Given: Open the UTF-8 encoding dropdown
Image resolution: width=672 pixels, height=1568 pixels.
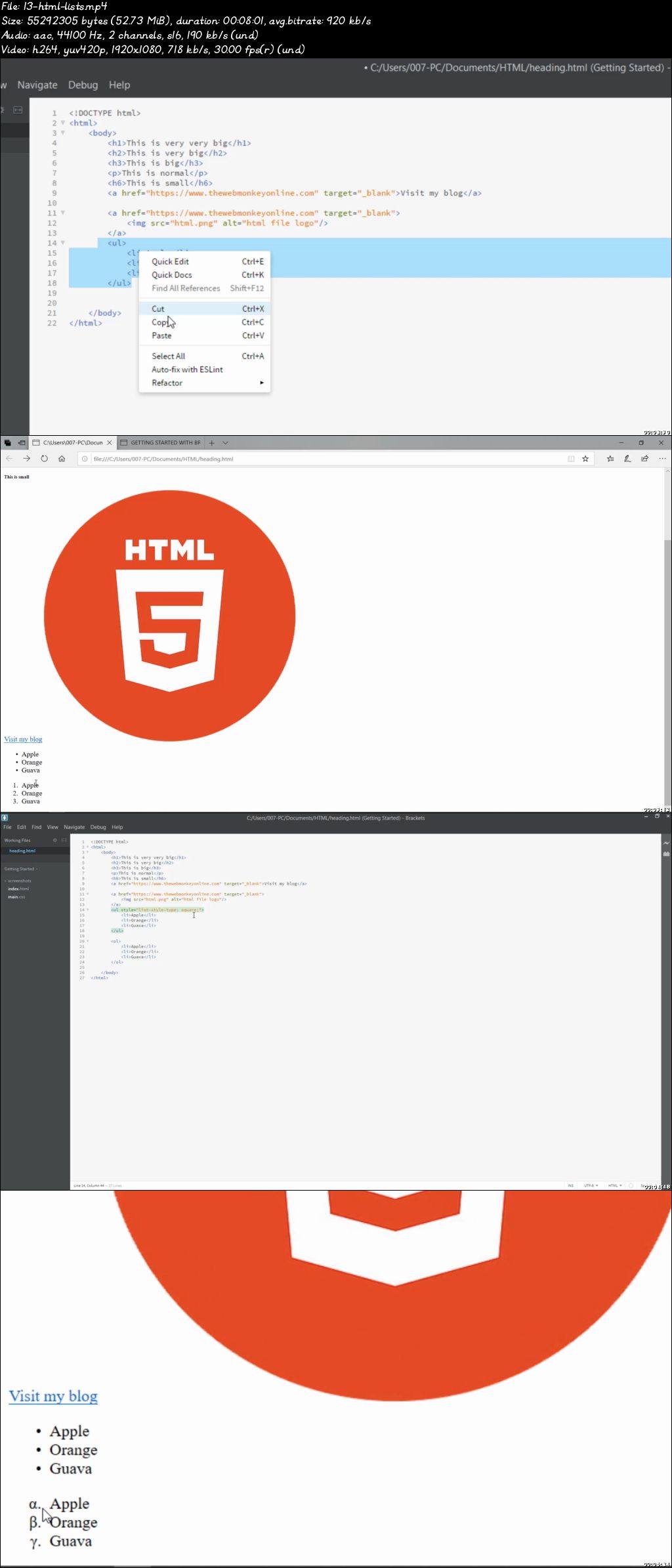Looking at the screenshot, I should point(591,1185).
